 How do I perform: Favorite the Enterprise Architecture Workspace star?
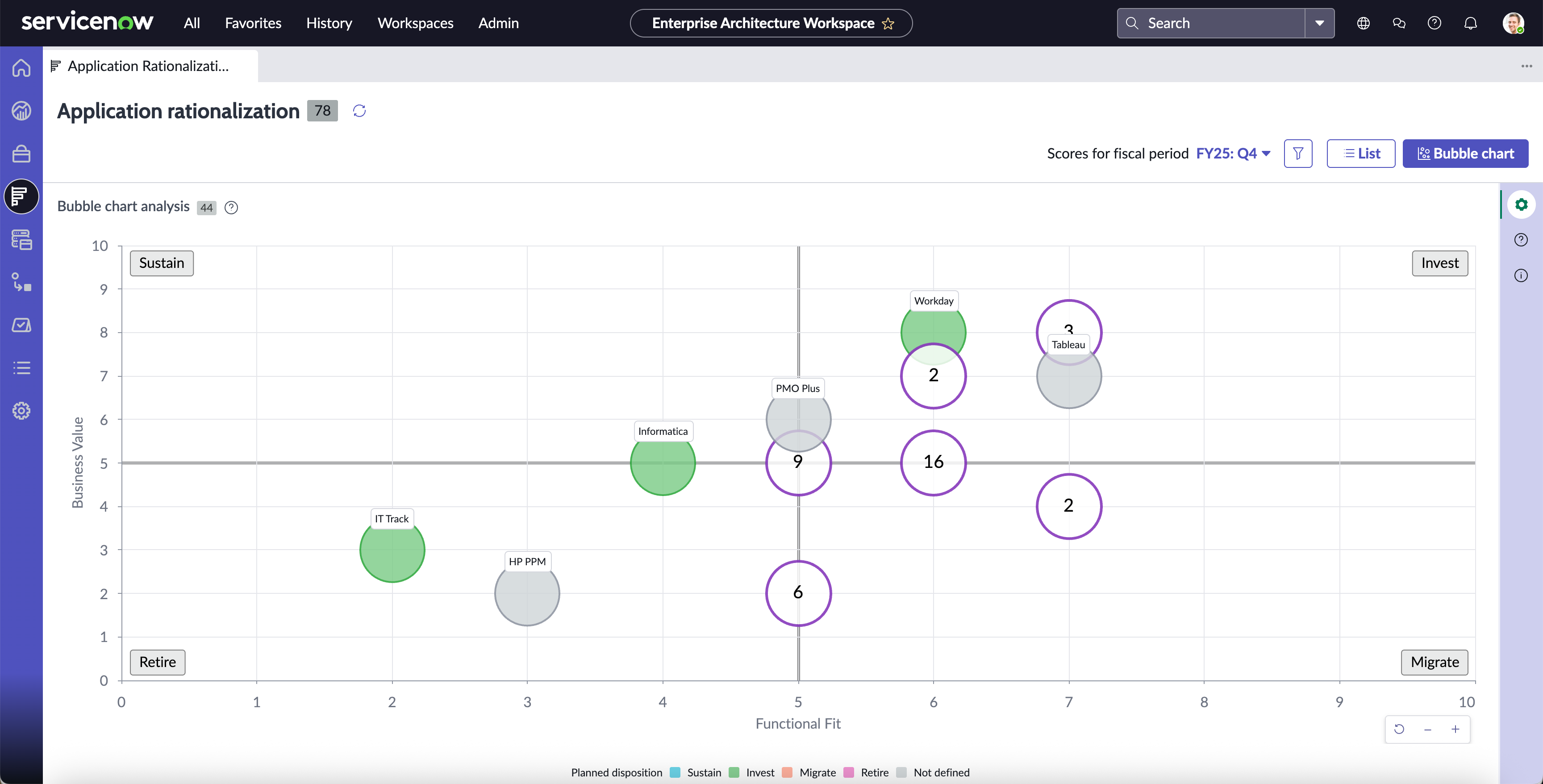pyautogui.click(x=888, y=24)
